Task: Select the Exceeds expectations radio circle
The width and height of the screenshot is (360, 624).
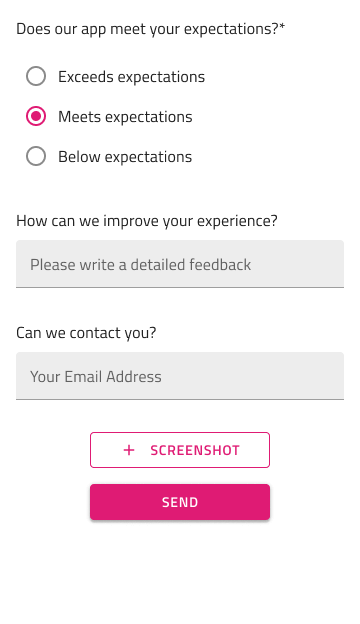Action: click(x=36, y=76)
